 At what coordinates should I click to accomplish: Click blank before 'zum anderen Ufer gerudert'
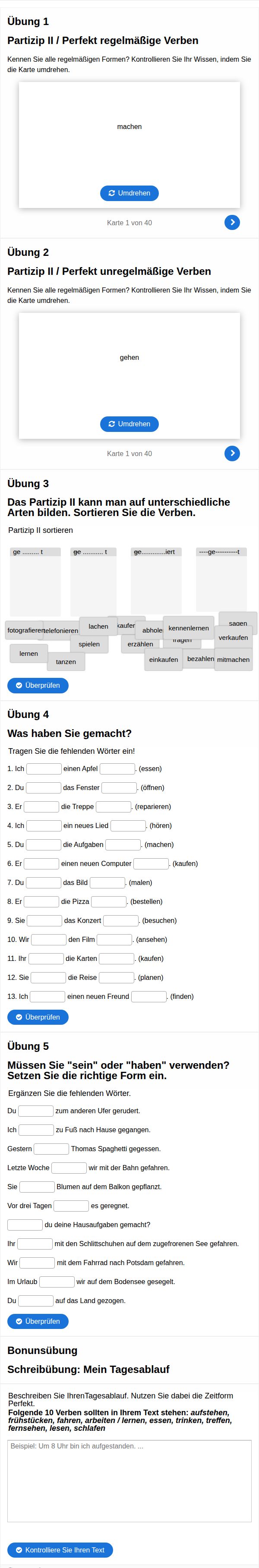(x=36, y=1111)
